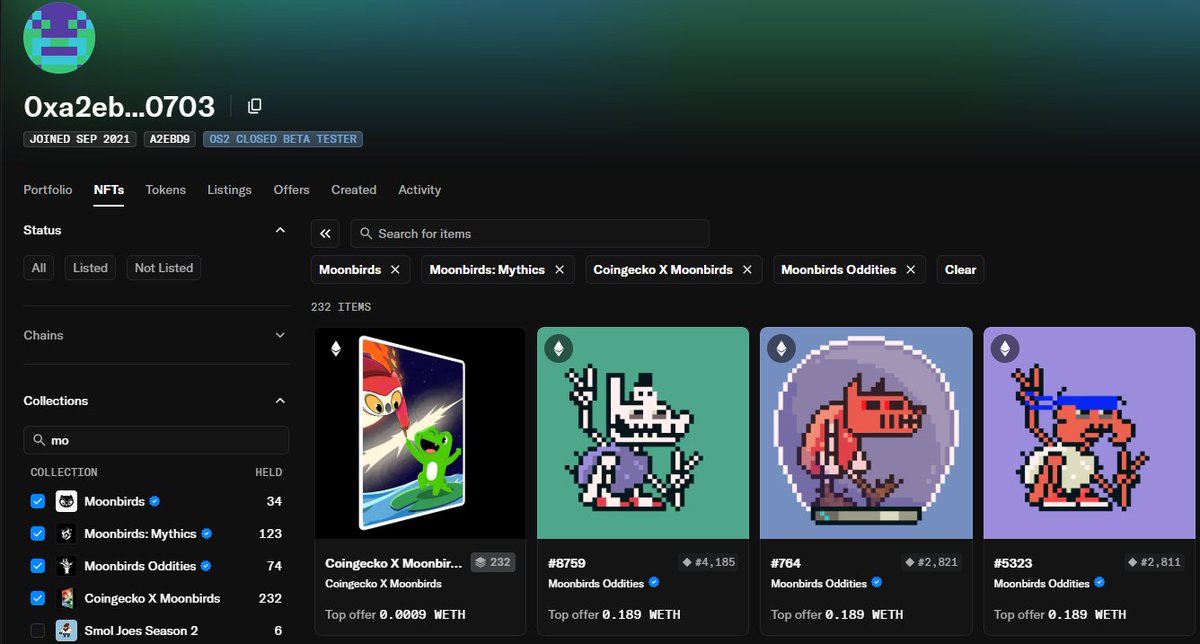1200x644 pixels.
Task: Click Top offer 0.0009 WETH text
Action: pos(396,614)
